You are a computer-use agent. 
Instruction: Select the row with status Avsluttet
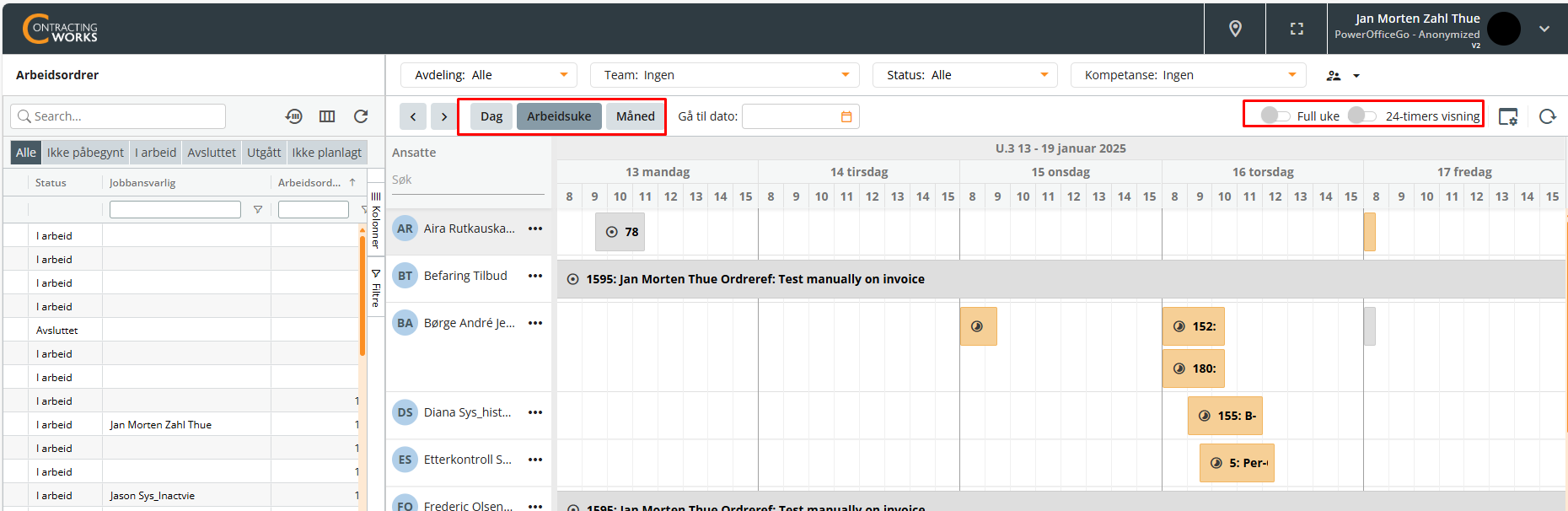click(x=180, y=330)
